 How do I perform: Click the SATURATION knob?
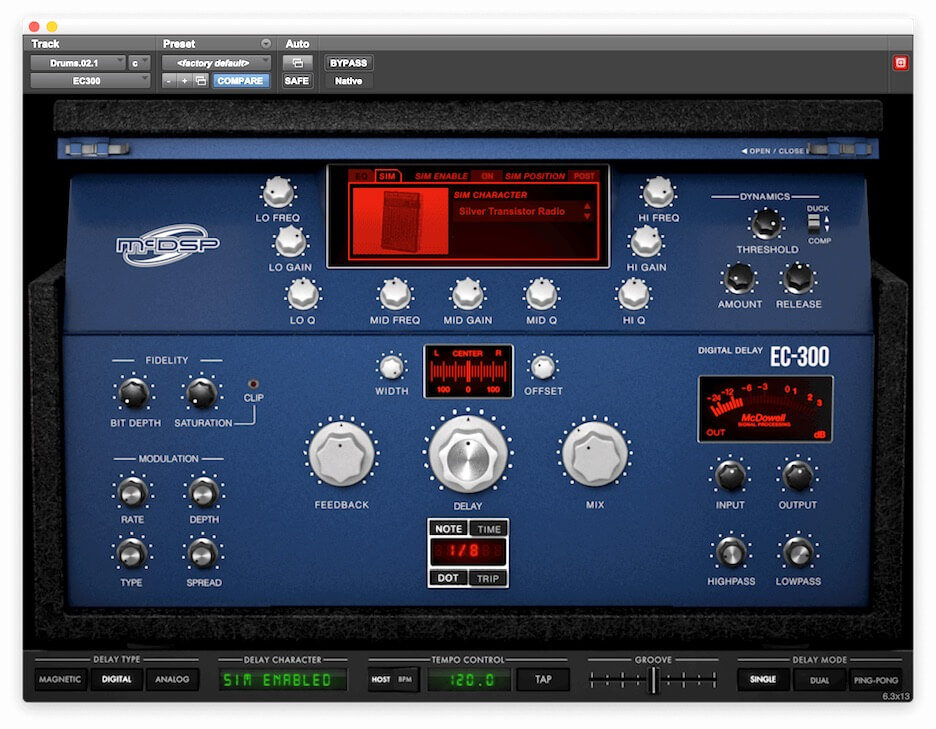tap(202, 393)
